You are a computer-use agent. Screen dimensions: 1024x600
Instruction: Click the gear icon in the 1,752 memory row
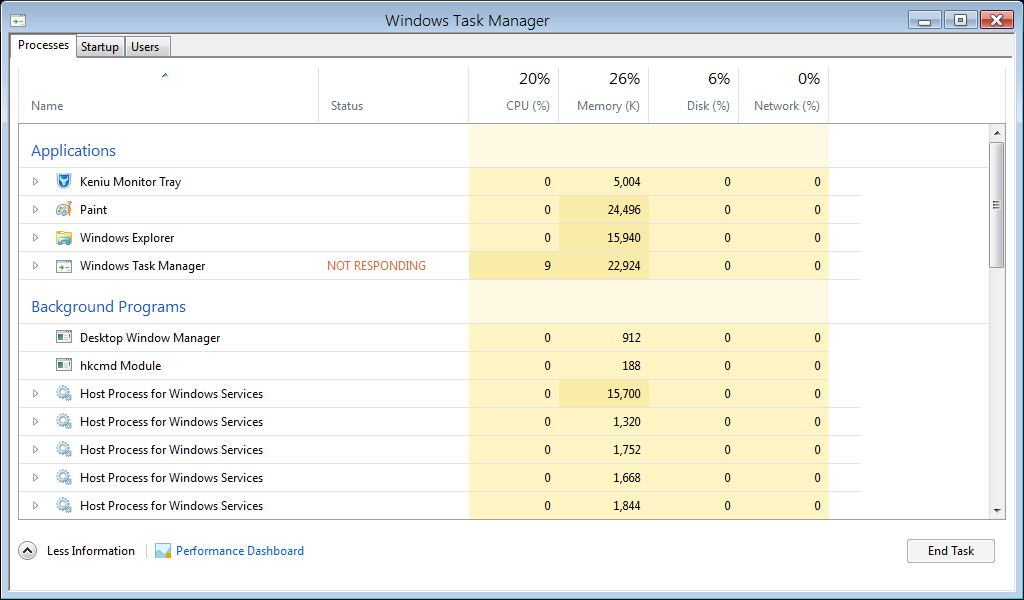tap(63, 450)
